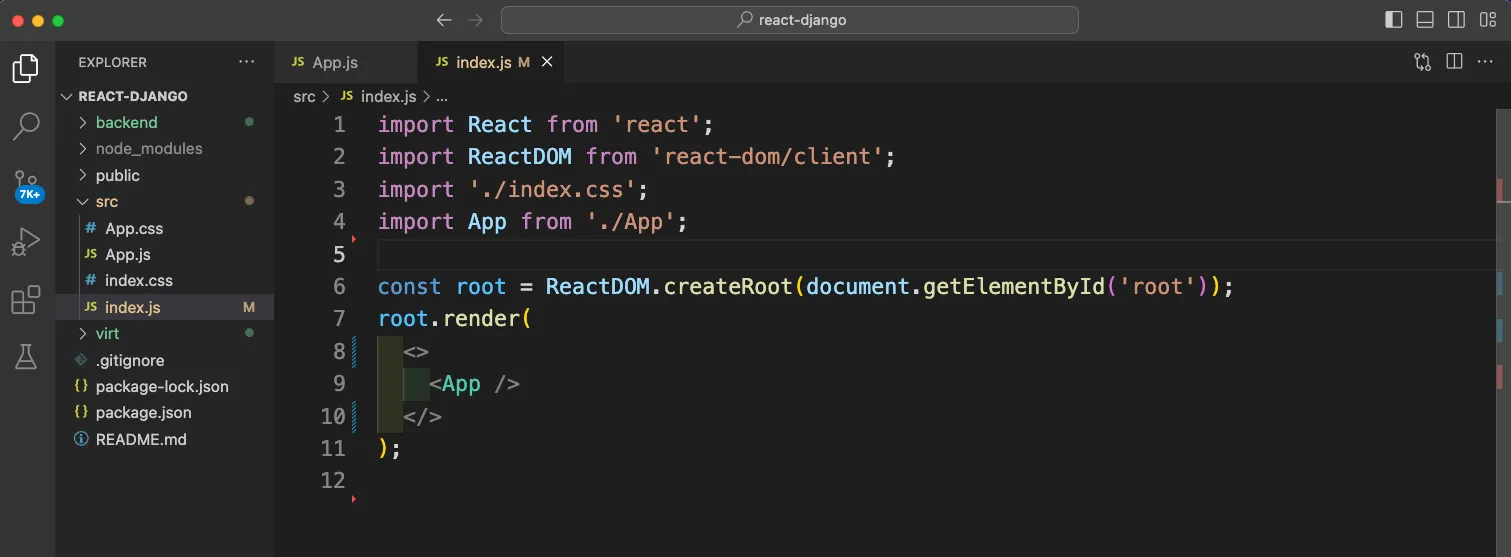
Task: Toggle the bottom panel layout button
Action: 1426,20
